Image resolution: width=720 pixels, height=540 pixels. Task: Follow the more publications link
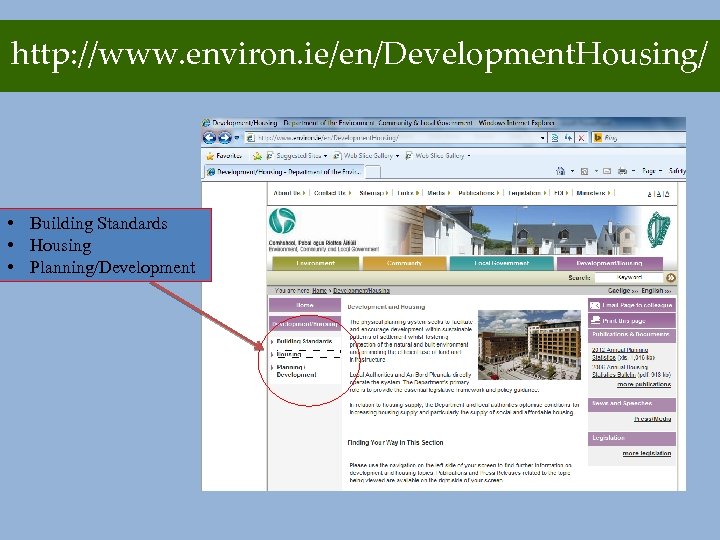tap(644, 384)
